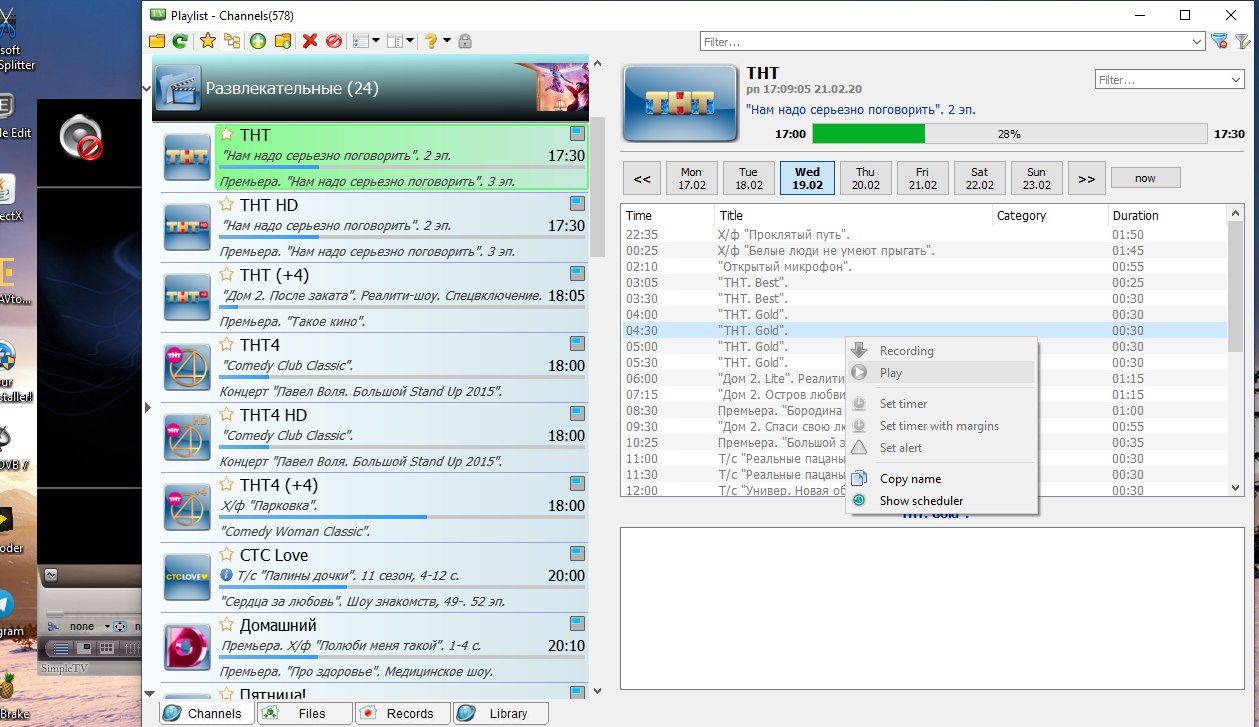Screen dimensions: 1259x727
Task: Refresh playlist with the green arrow icon
Action: (180, 41)
